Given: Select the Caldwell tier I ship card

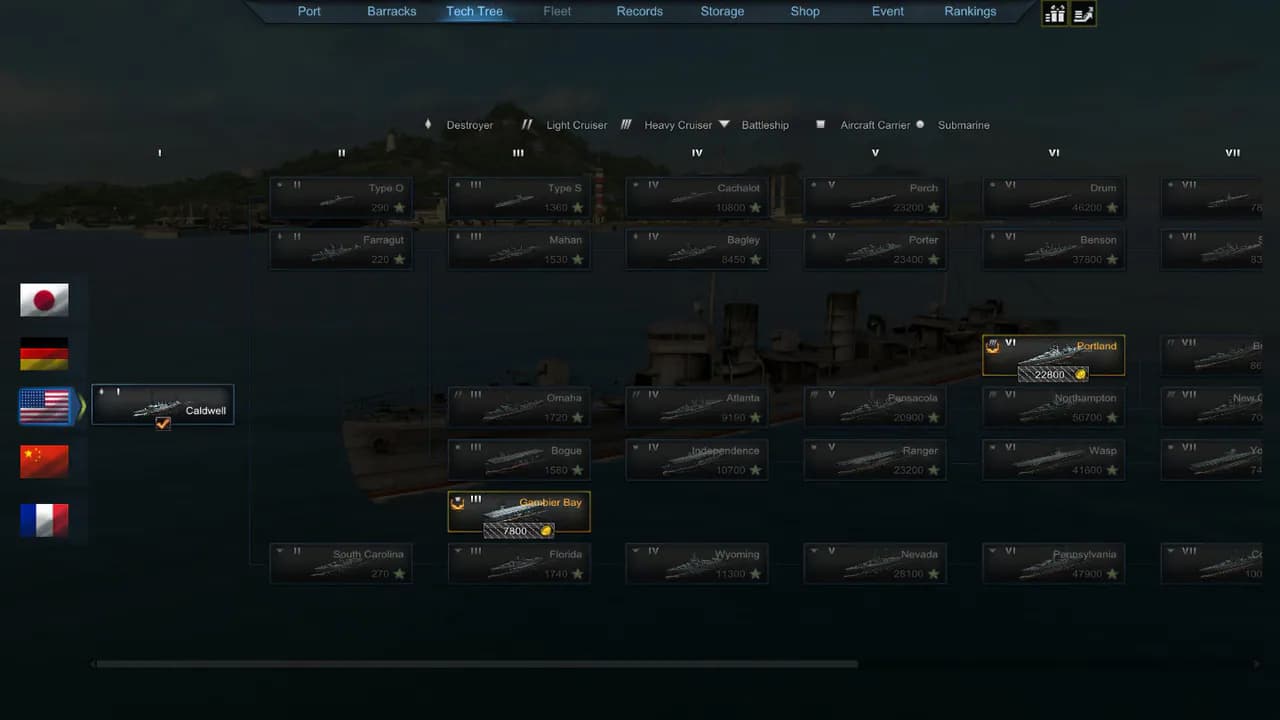Looking at the screenshot, I should tap(163, 404).
